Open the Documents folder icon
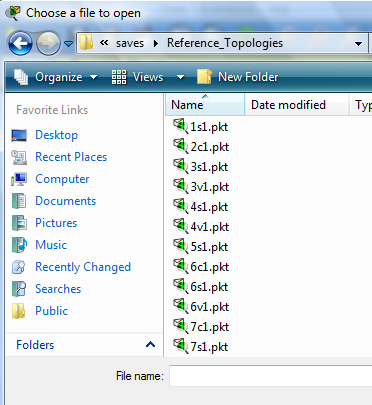Image resolution: width=372 pixels, height=405 pixels. pyautogui.click(x=19, y=201)
